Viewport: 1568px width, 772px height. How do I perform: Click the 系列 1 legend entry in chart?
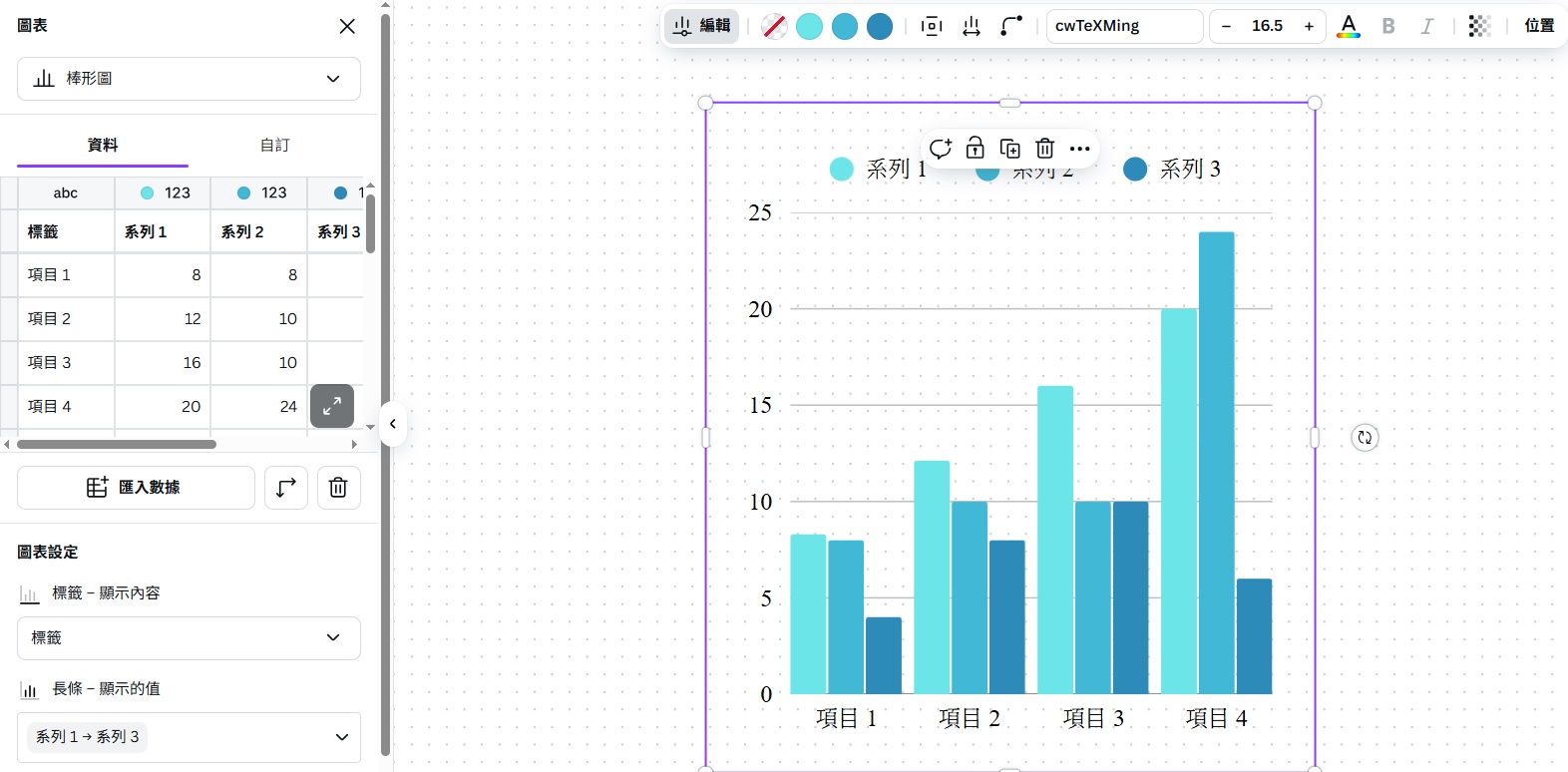[879, 170]
